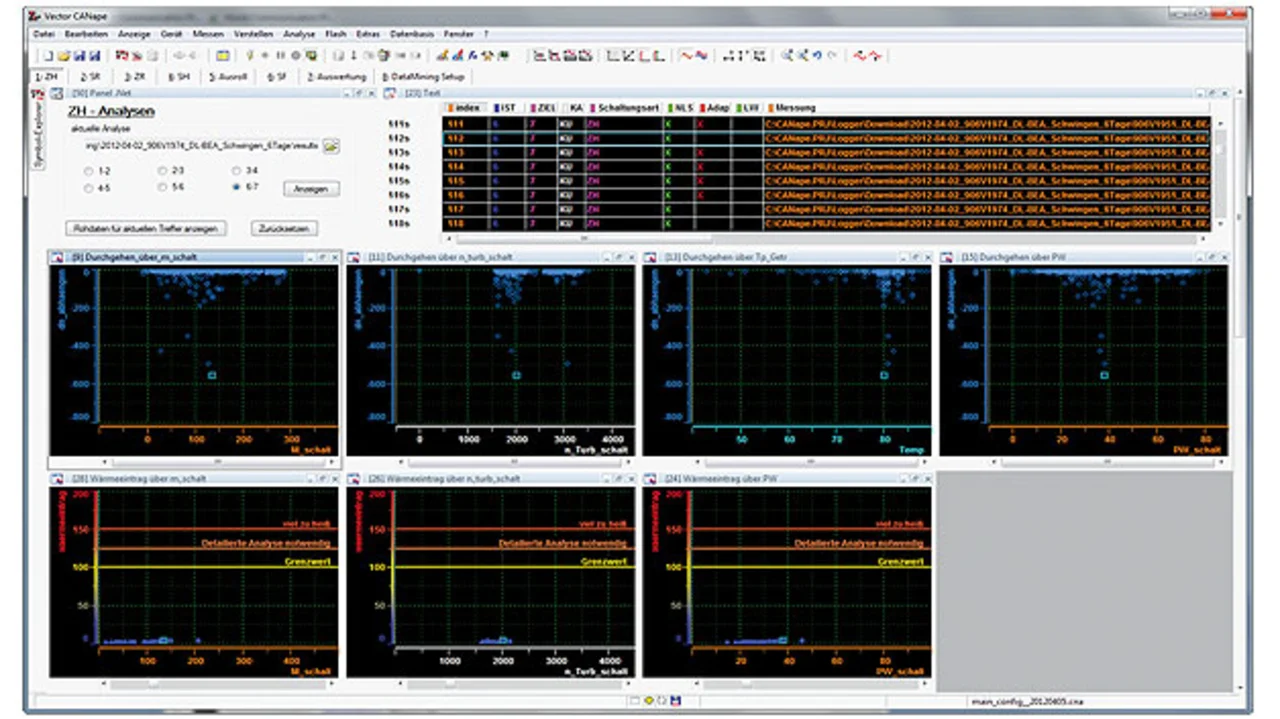The height and width of the screenshot is (719, 1280).
Task: Click the Zurücksetzen button
Action: tap(284, 228)
